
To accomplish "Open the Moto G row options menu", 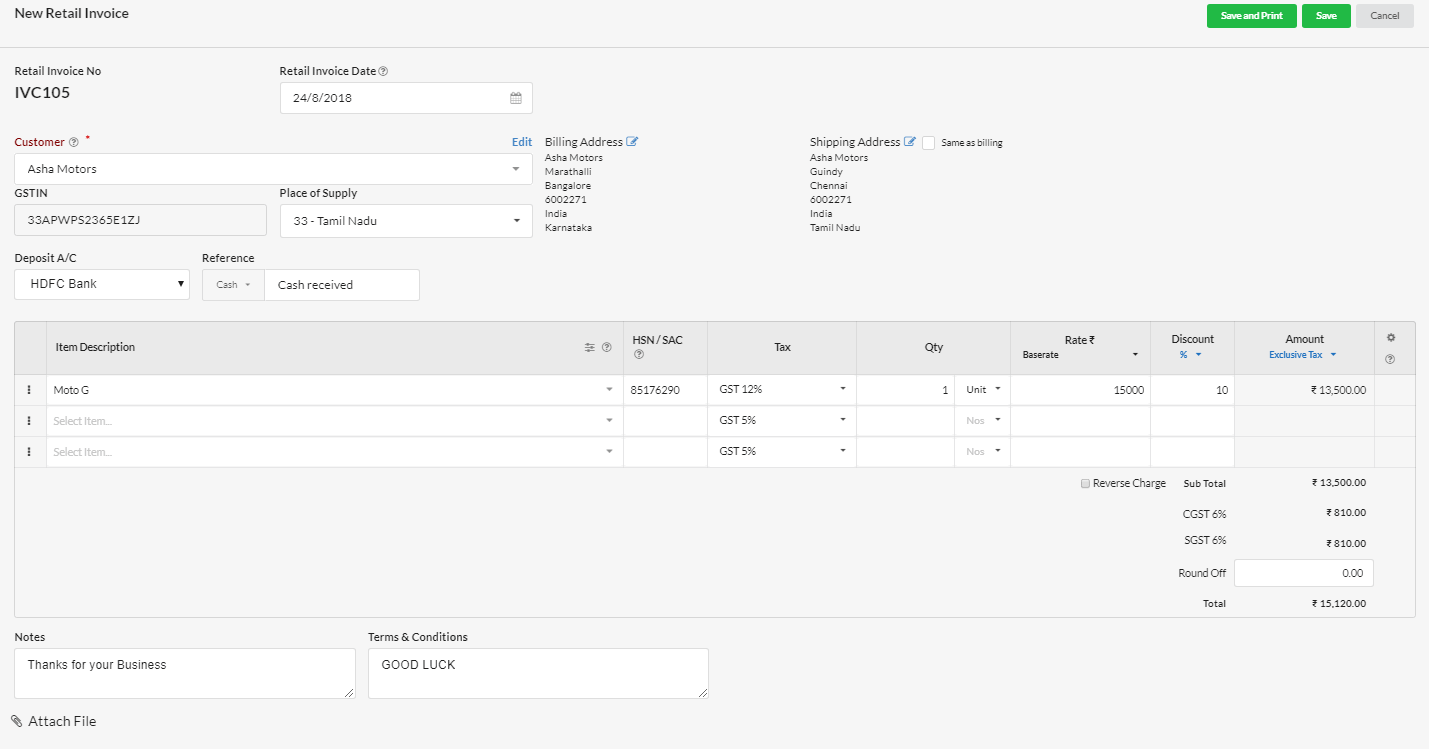I will [x=29, y=390].
